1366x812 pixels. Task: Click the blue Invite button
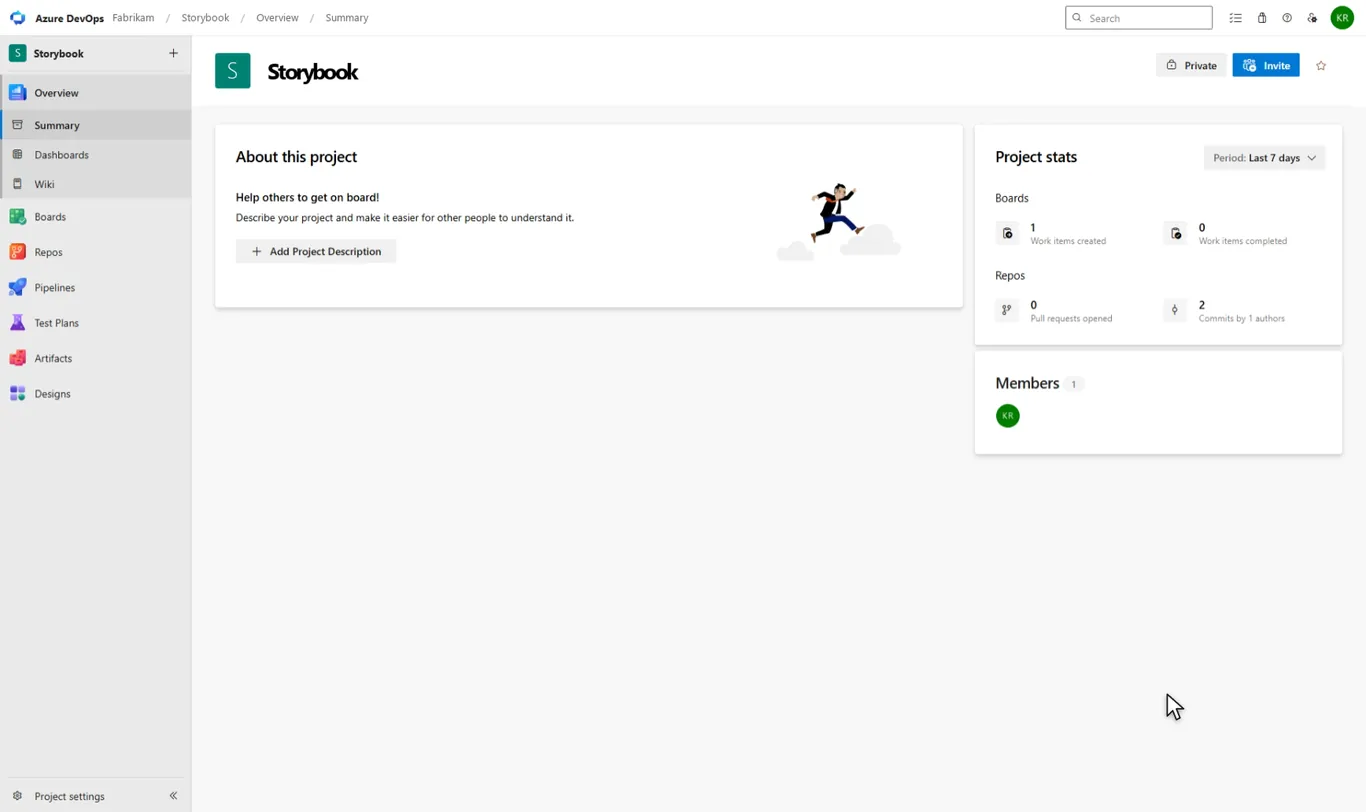point(1266,66)
